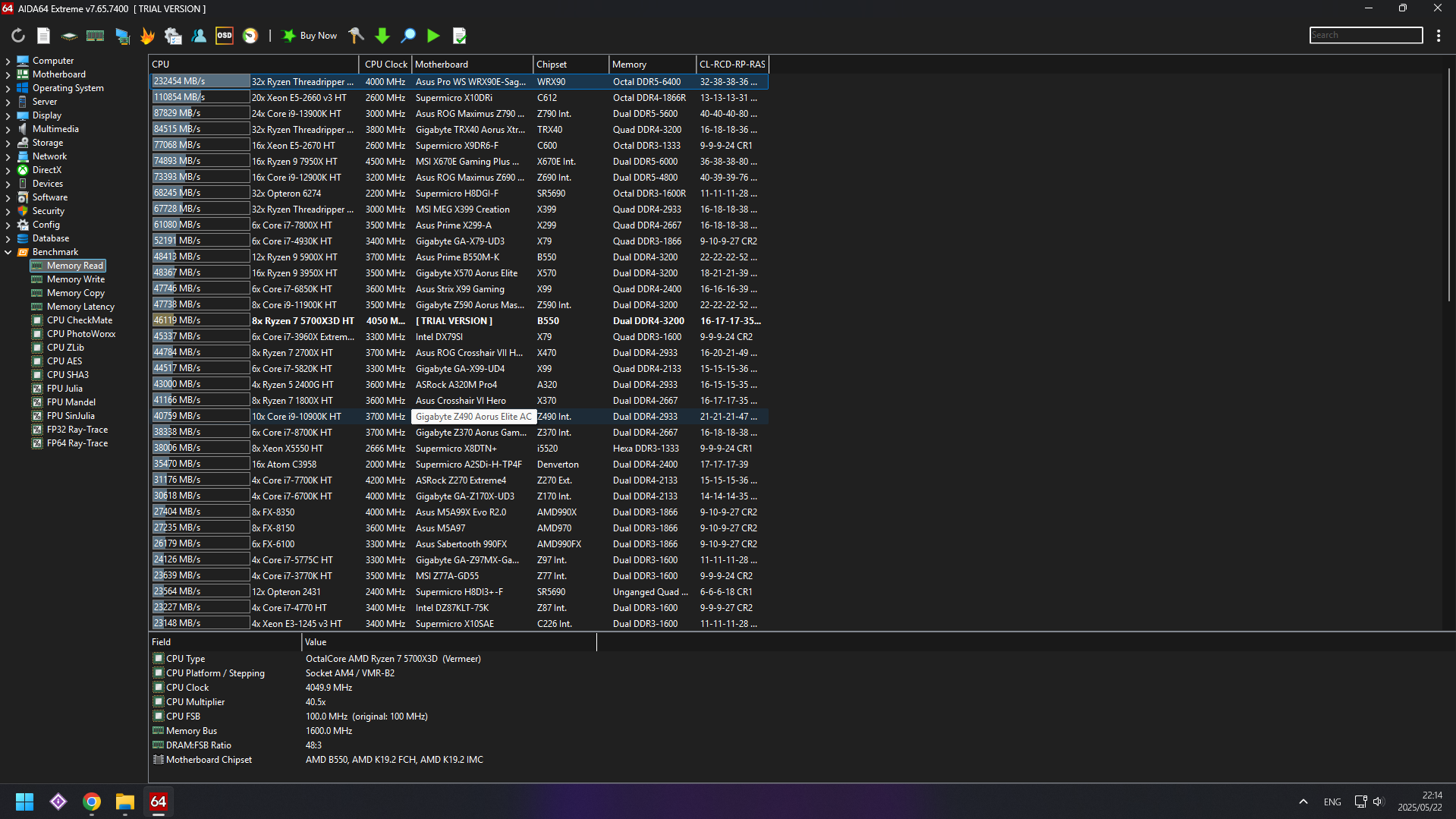Show hidden system tray icons
The image size is (1456, 819).
(x=1303, y=802)
